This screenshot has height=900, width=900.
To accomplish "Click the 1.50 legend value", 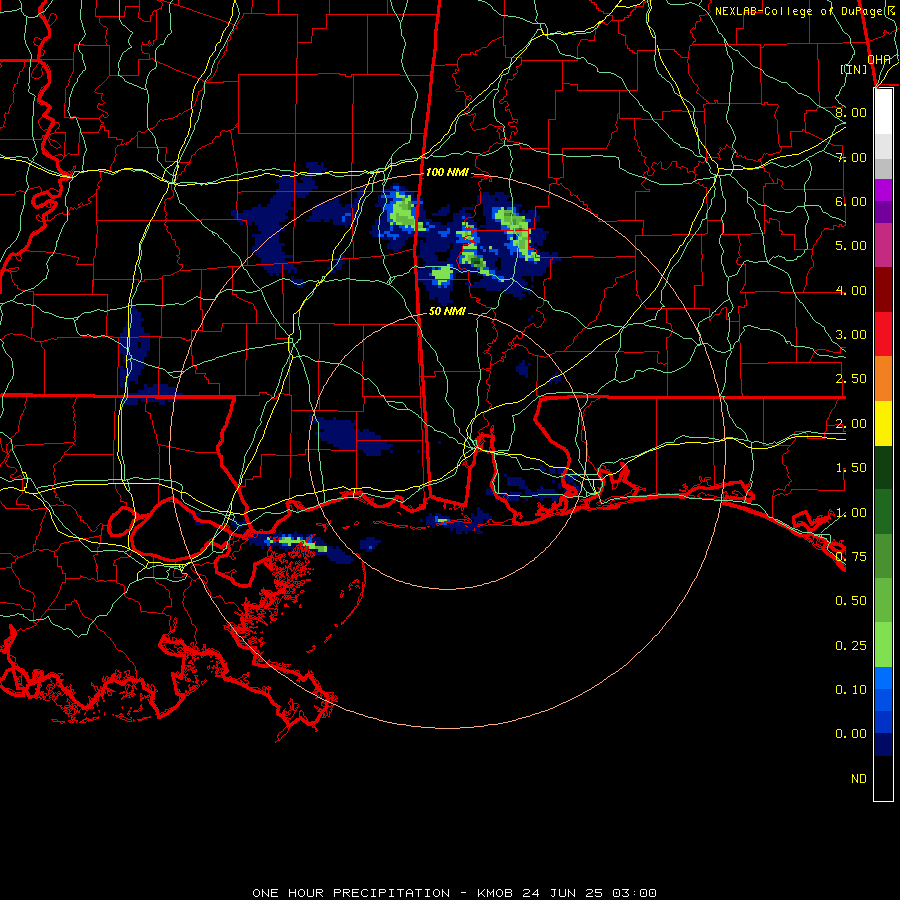I will pyautogui.click(x=851, y=468).
